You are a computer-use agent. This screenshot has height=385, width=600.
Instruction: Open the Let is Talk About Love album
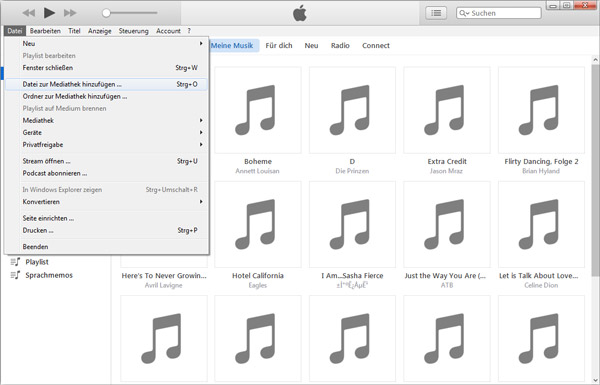pos(541,224)
